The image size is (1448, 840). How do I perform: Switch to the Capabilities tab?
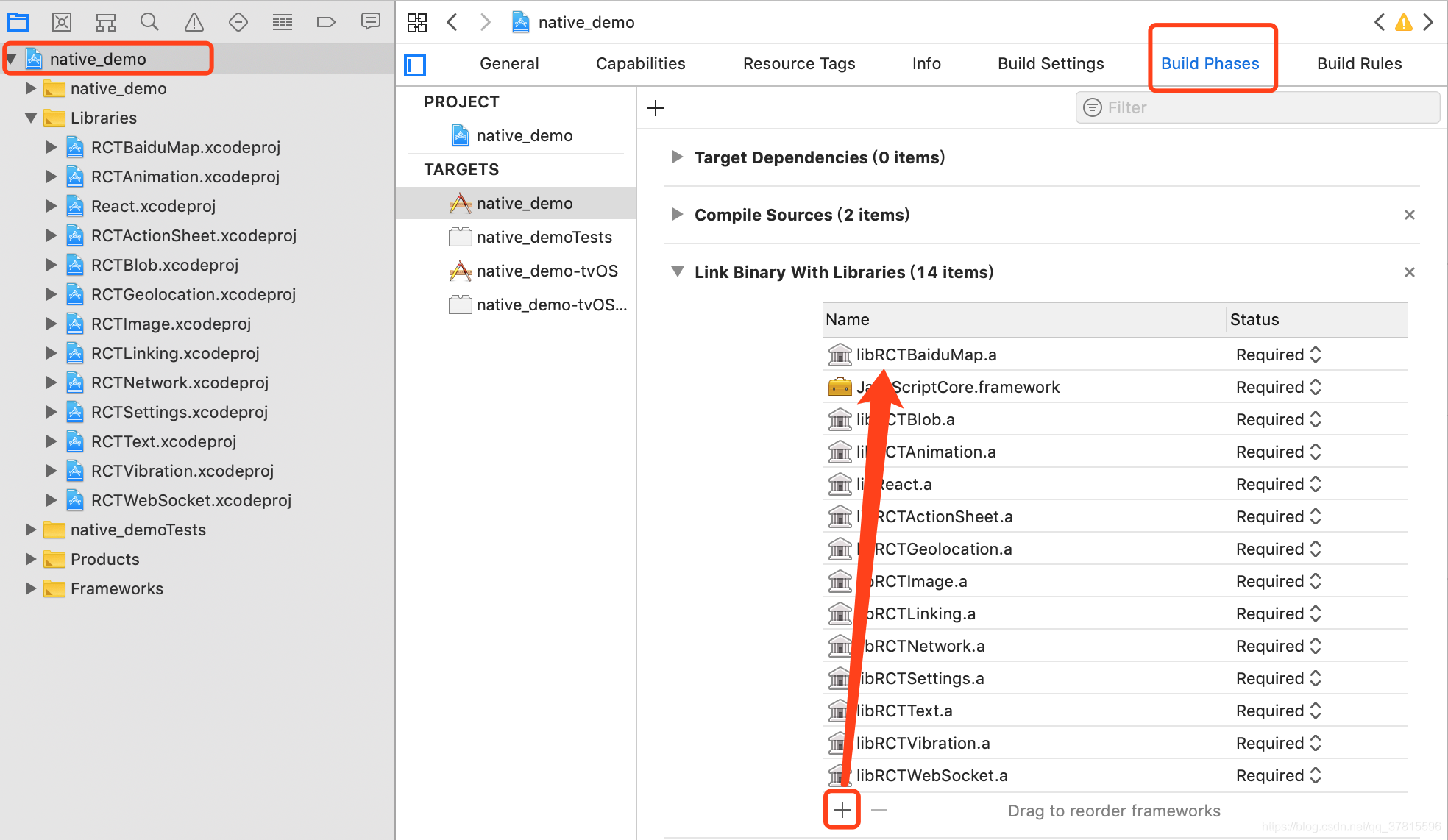tap(640, 64)
